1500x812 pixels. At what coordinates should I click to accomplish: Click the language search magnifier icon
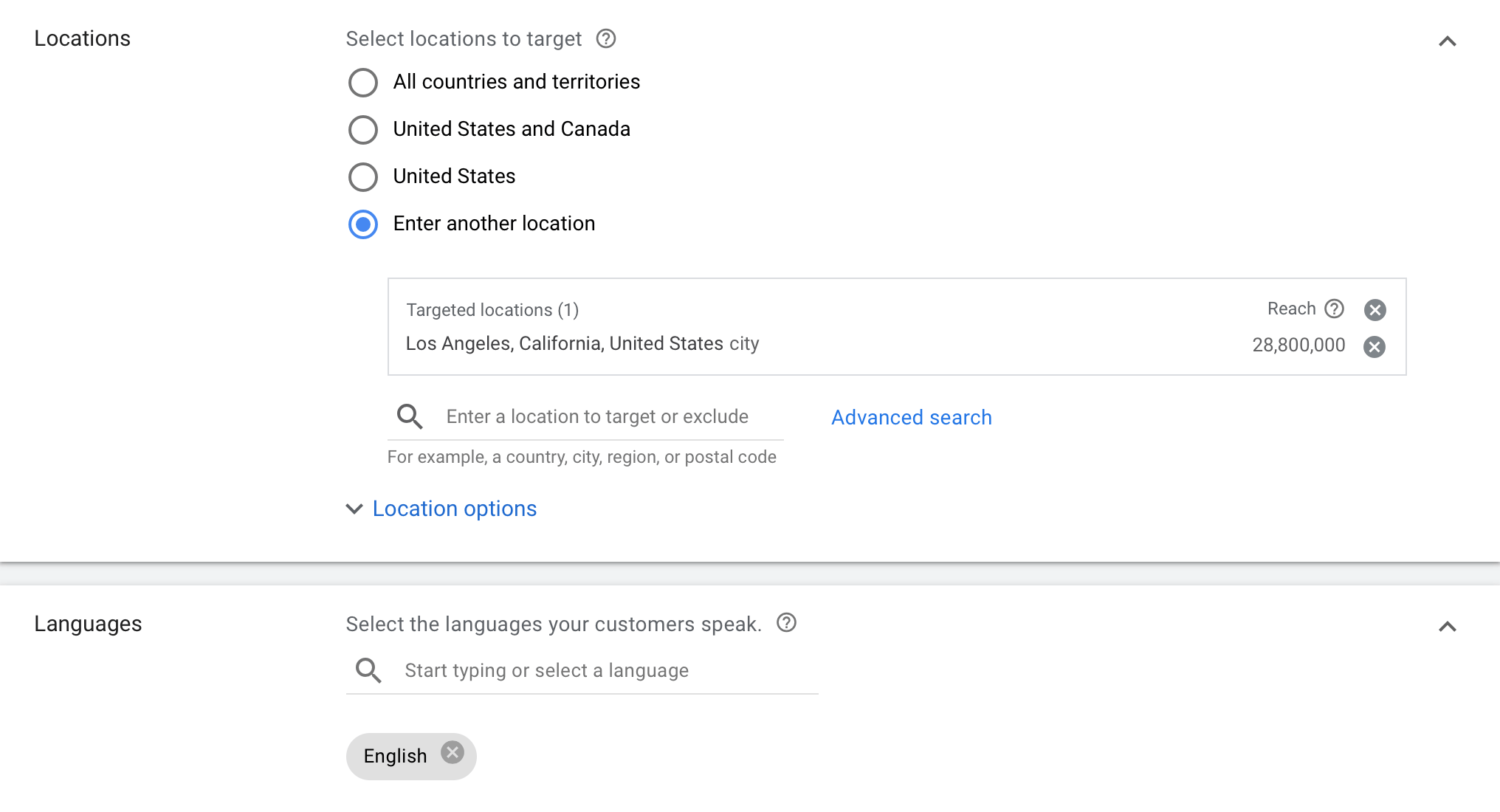[367, 670]
